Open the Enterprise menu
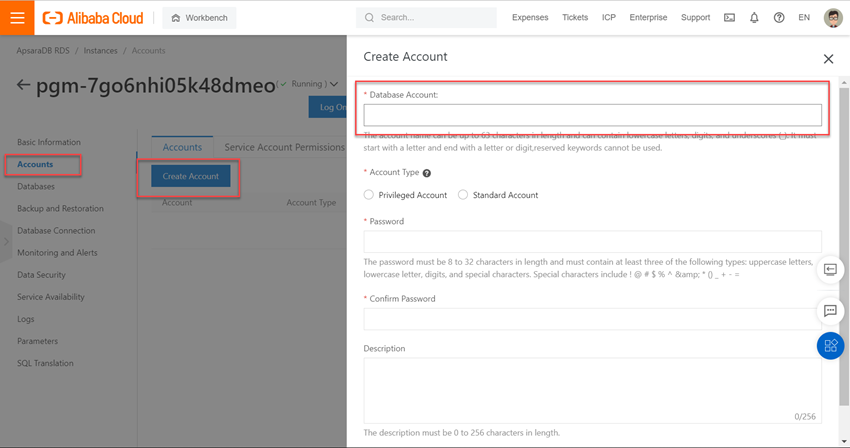Viewport: 850px width, 448px height. 648,17
